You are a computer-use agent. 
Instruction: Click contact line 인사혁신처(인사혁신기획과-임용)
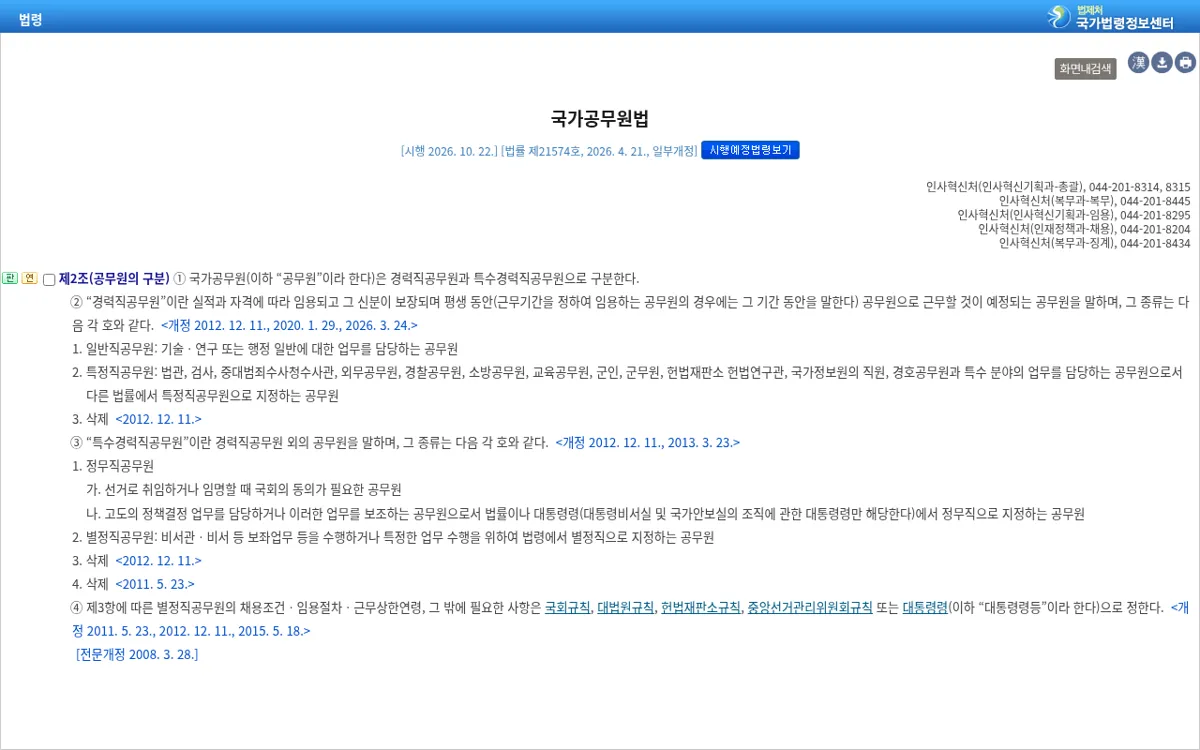click(x=1074, y=214)
